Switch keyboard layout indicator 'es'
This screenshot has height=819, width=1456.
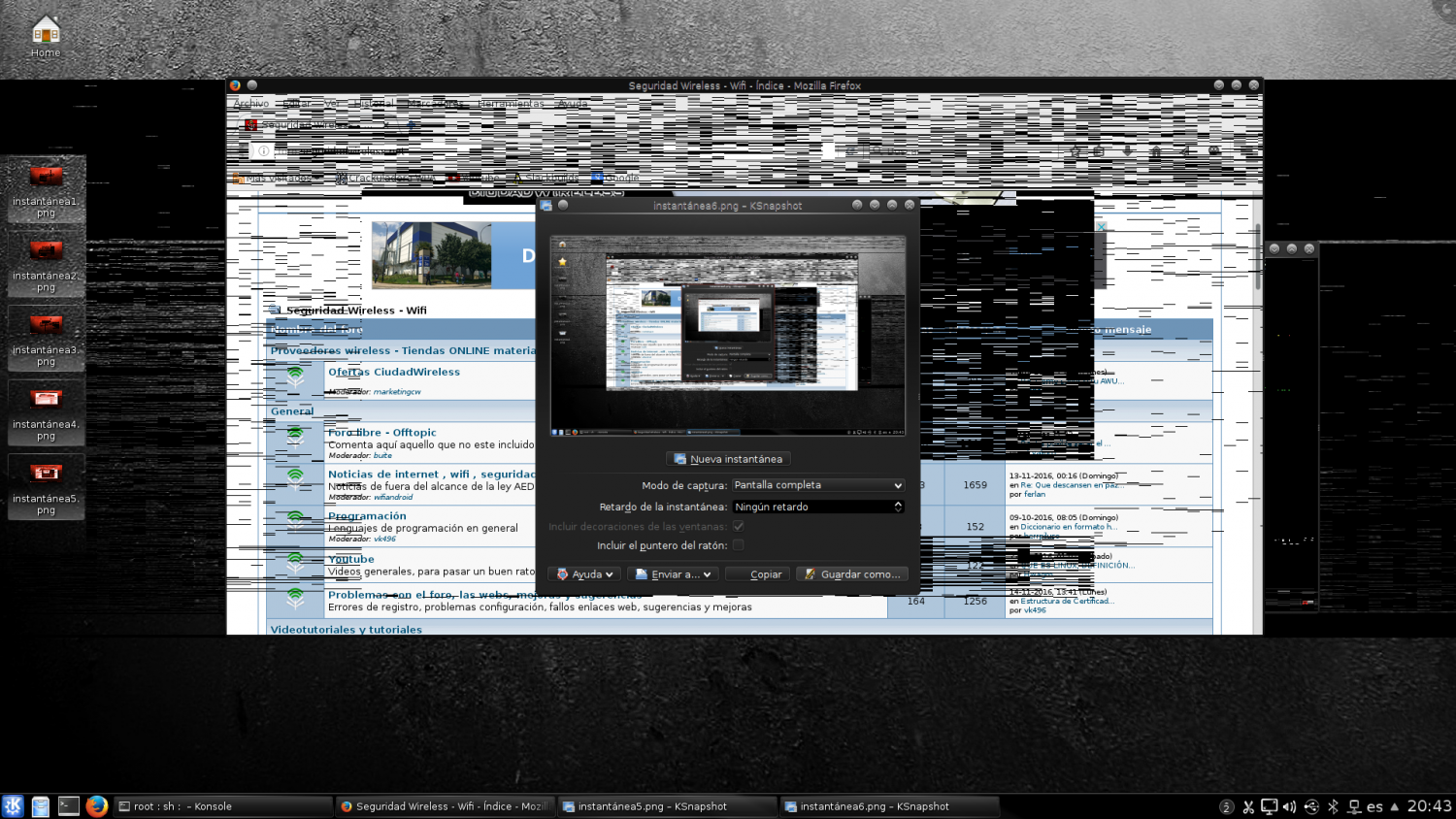point(1374,806)
